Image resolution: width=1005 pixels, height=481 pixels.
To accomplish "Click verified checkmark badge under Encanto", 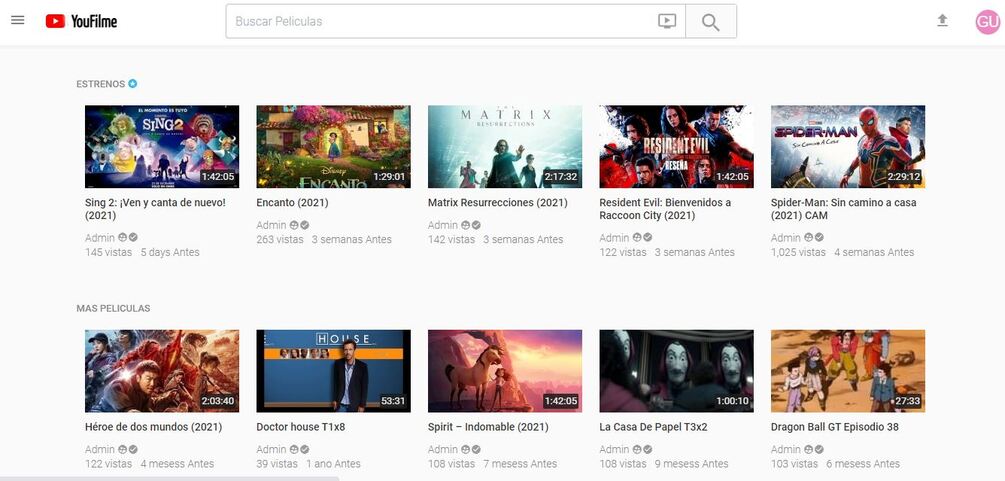I will (305, 225).
